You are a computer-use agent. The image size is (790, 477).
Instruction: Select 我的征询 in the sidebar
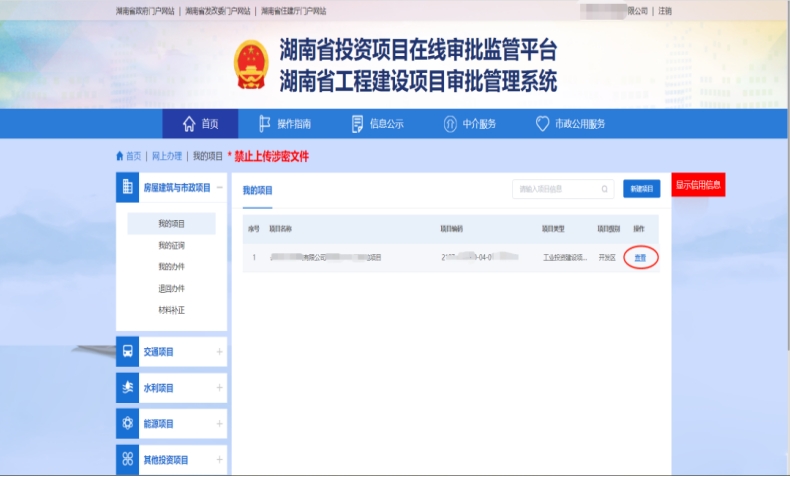coord(171,245)
